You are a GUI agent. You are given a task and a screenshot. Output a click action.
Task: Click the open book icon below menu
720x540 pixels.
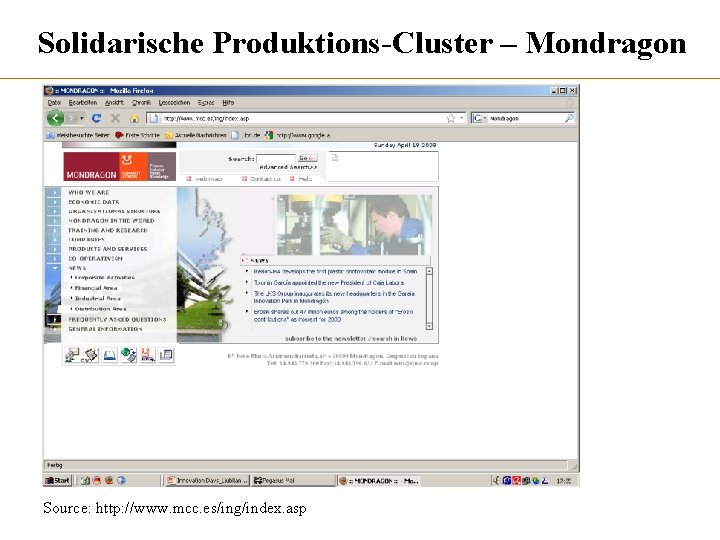click(x=110, y=355)
